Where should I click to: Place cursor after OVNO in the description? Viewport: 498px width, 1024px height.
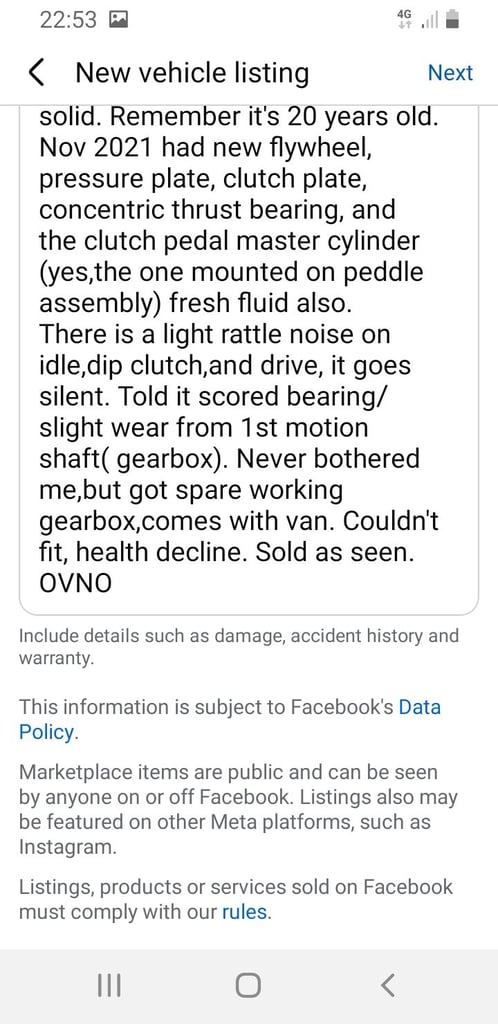[x=113, y=583]
